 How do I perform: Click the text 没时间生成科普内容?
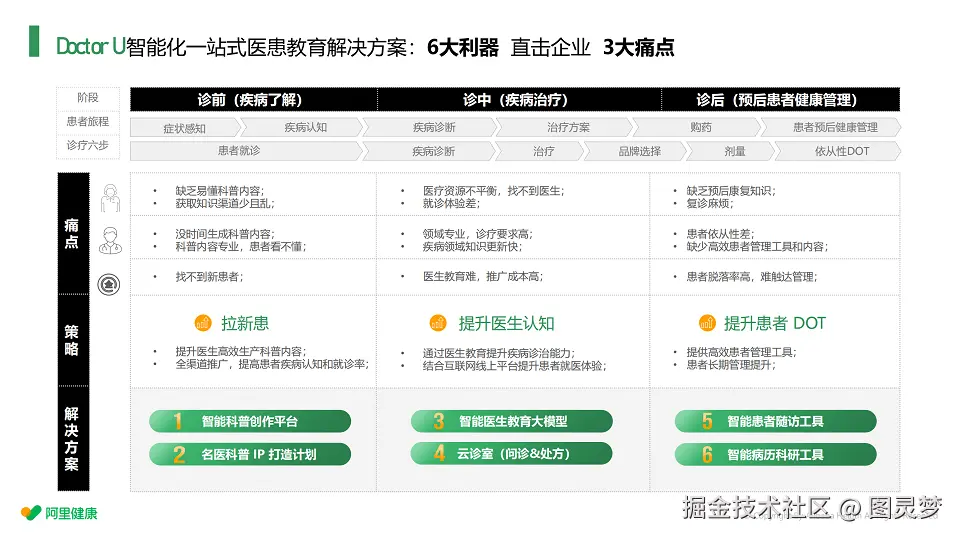tap(223, 234)
